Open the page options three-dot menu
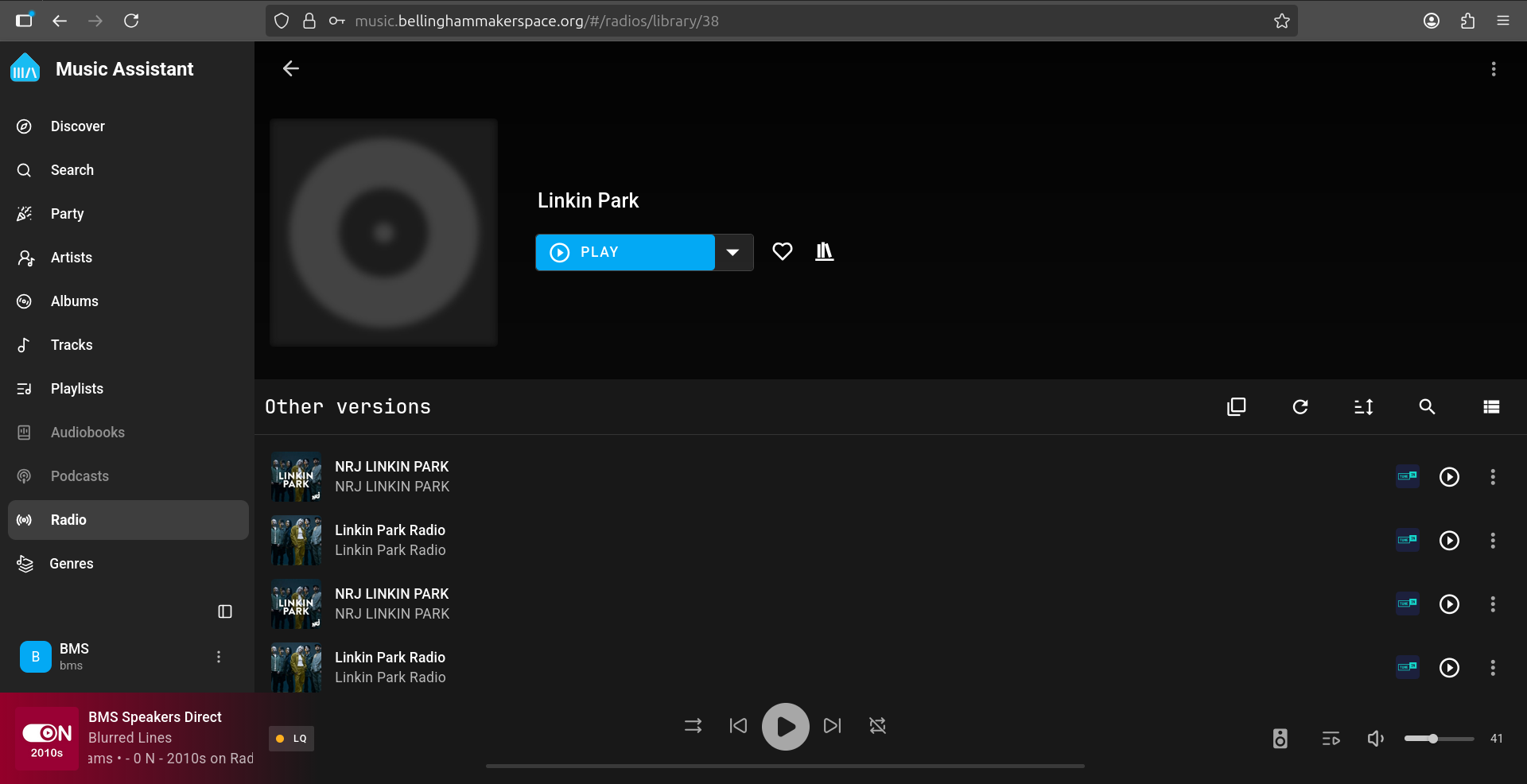 1494,69
